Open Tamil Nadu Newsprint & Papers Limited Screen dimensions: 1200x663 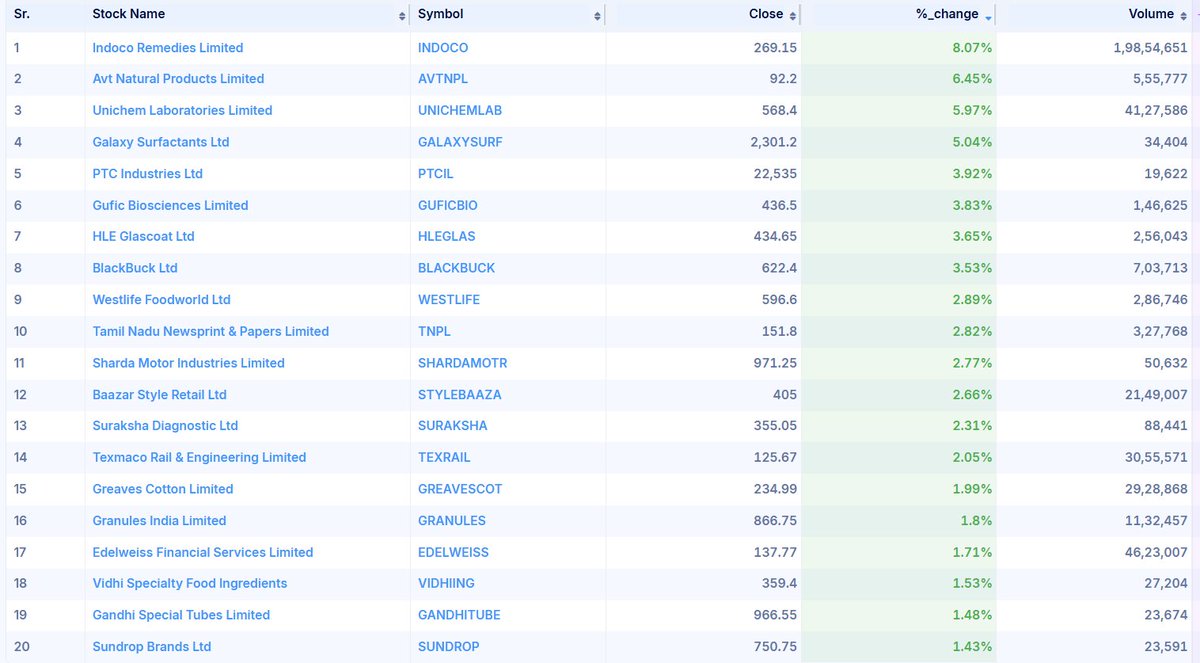click(x=211, y=331)
